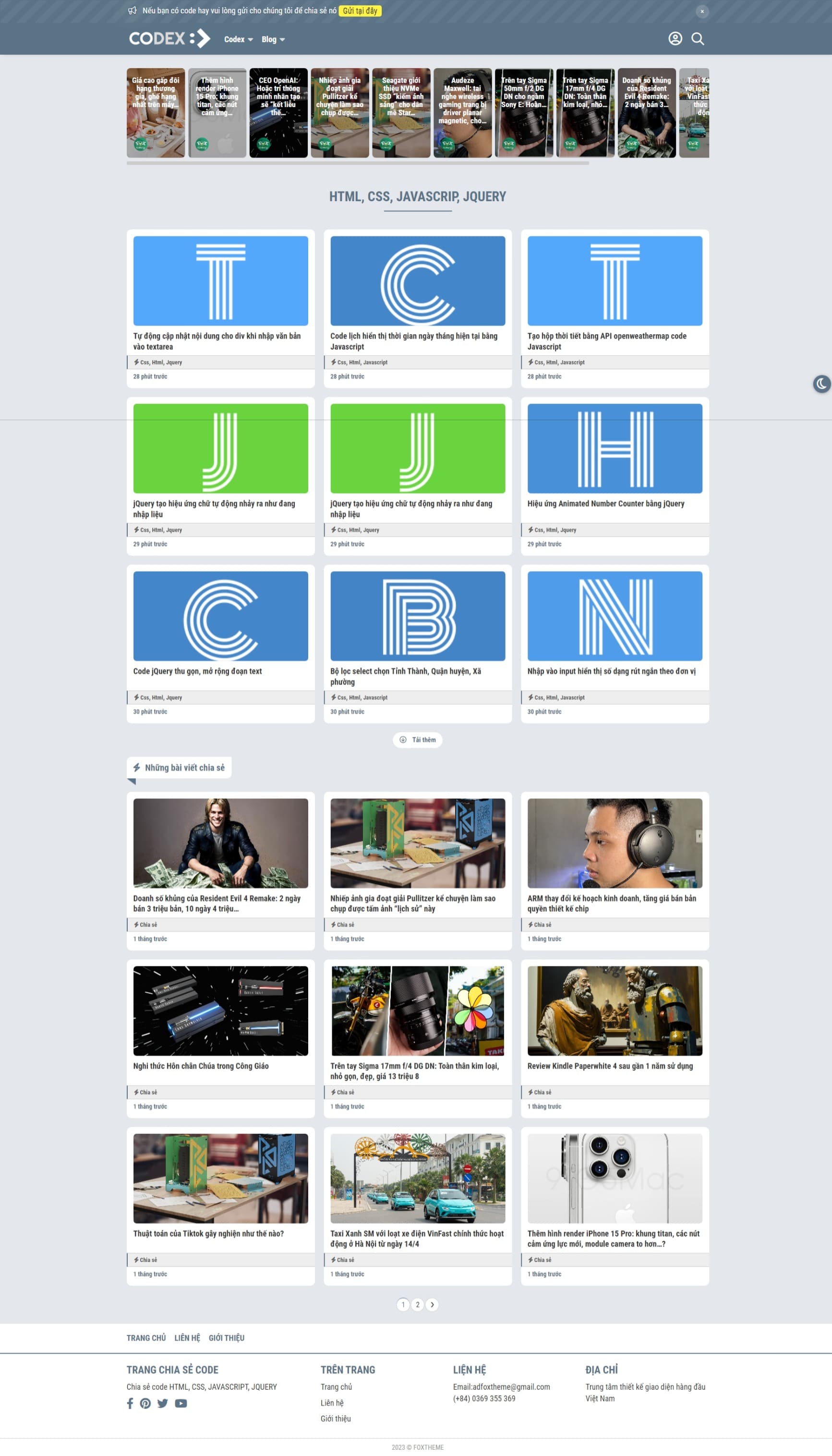Open the YouTube icon in footer
The height and width of the screenshot is (1456, 832).
point(181,1403)
